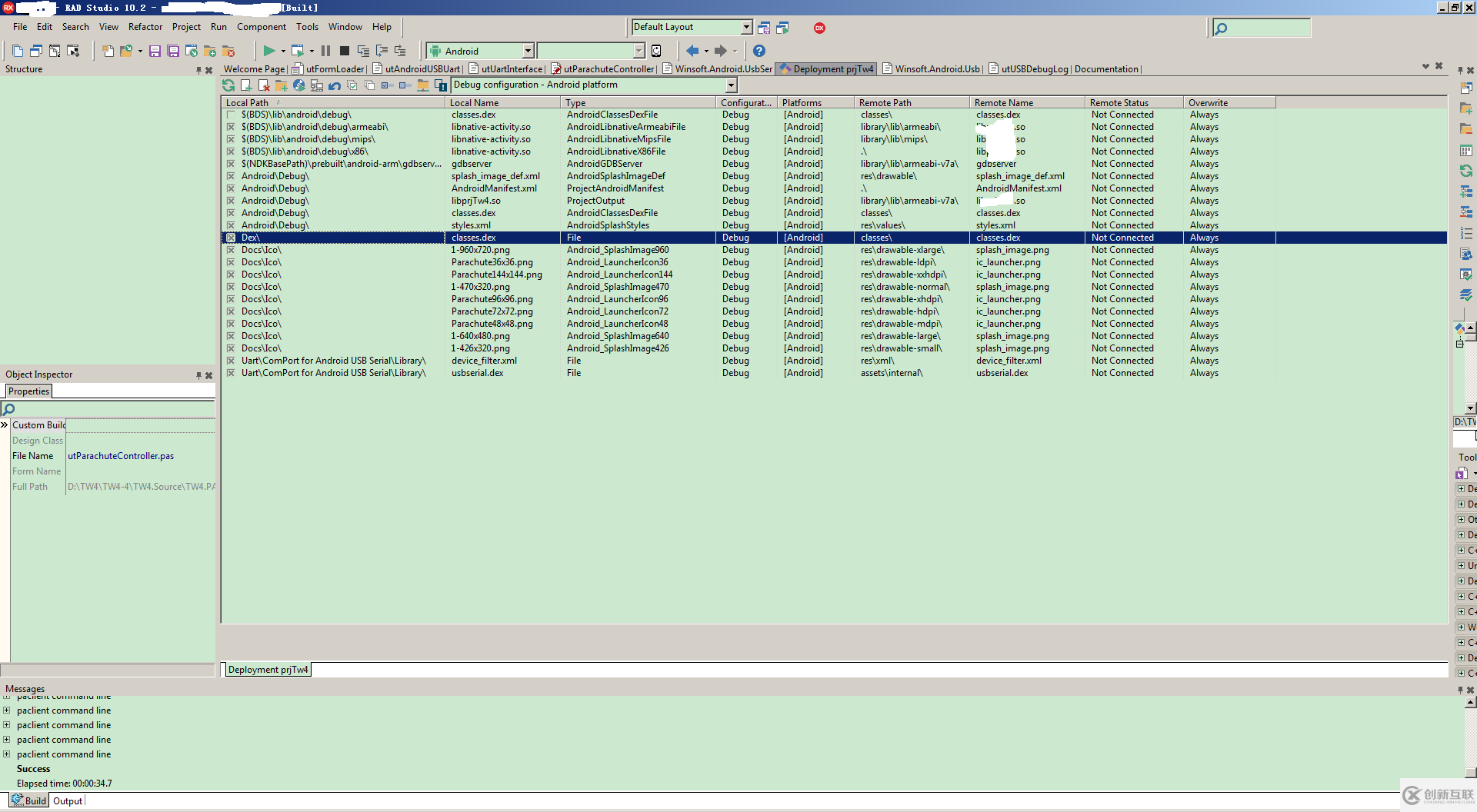The image size is (1477, 812).
Task: Switch to the utFormLoader tab
Action: point(335,69)
